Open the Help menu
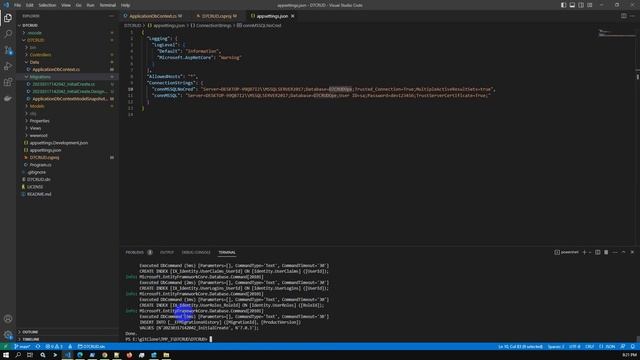 [x=125, y=5]
